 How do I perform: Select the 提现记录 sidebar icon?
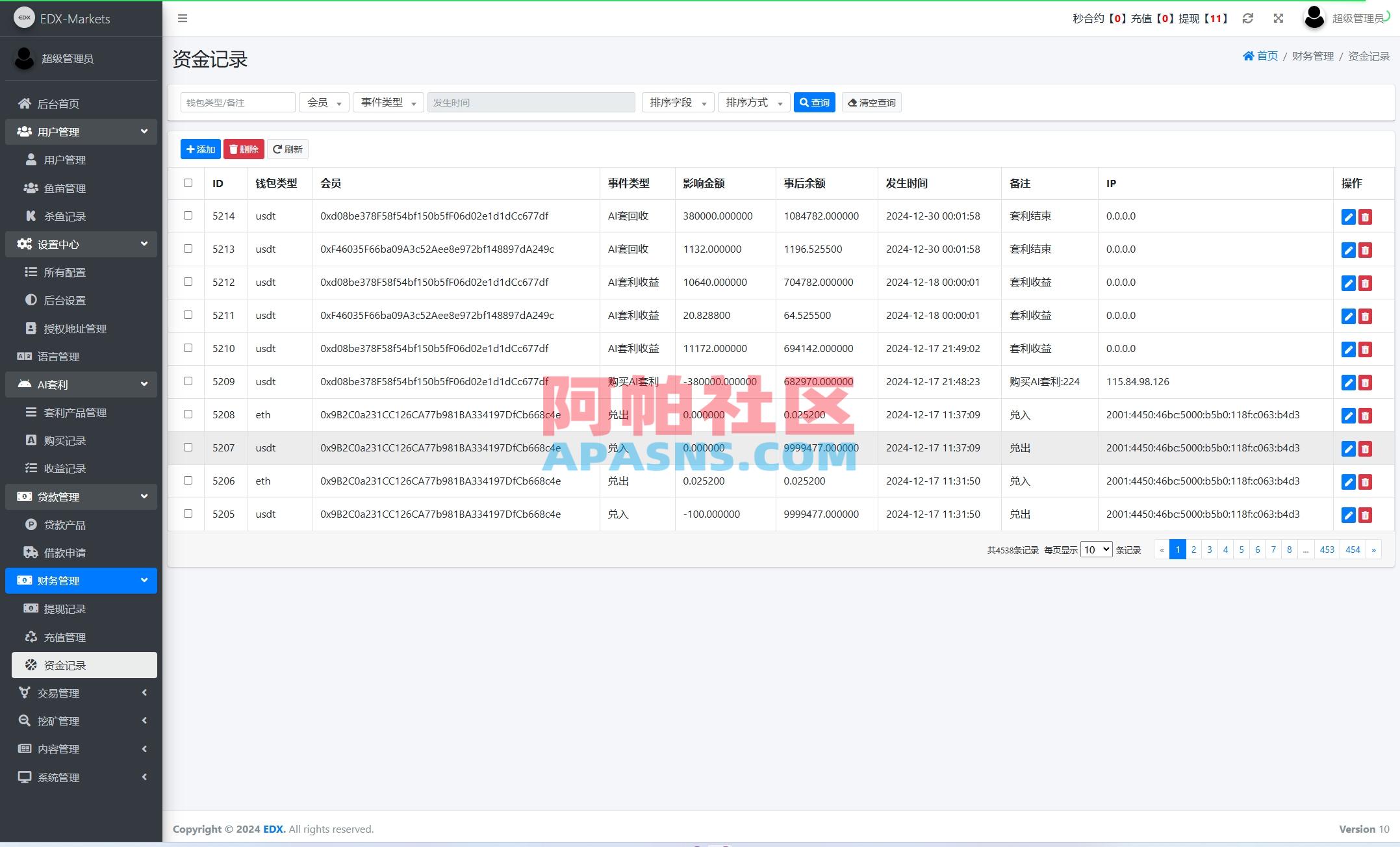click(x=31, y=609)
